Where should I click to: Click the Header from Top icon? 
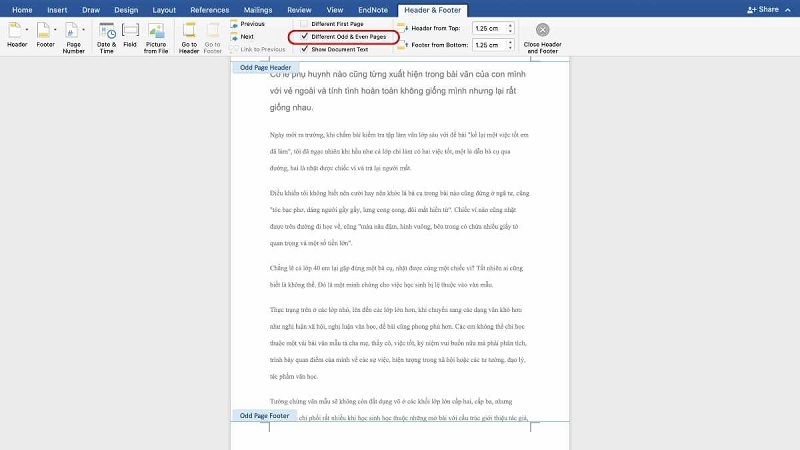403,28
